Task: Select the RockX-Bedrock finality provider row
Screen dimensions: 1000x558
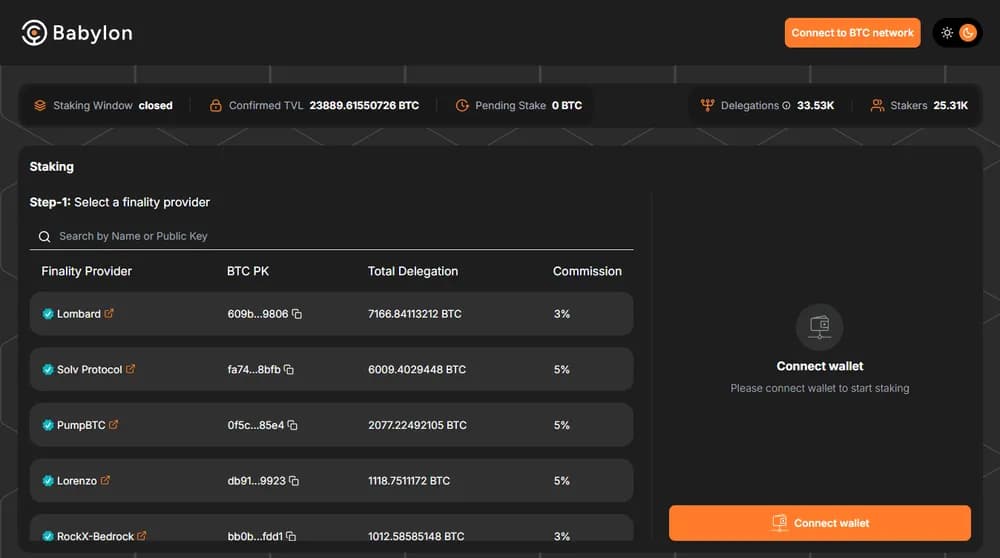Action: [330, 531]
